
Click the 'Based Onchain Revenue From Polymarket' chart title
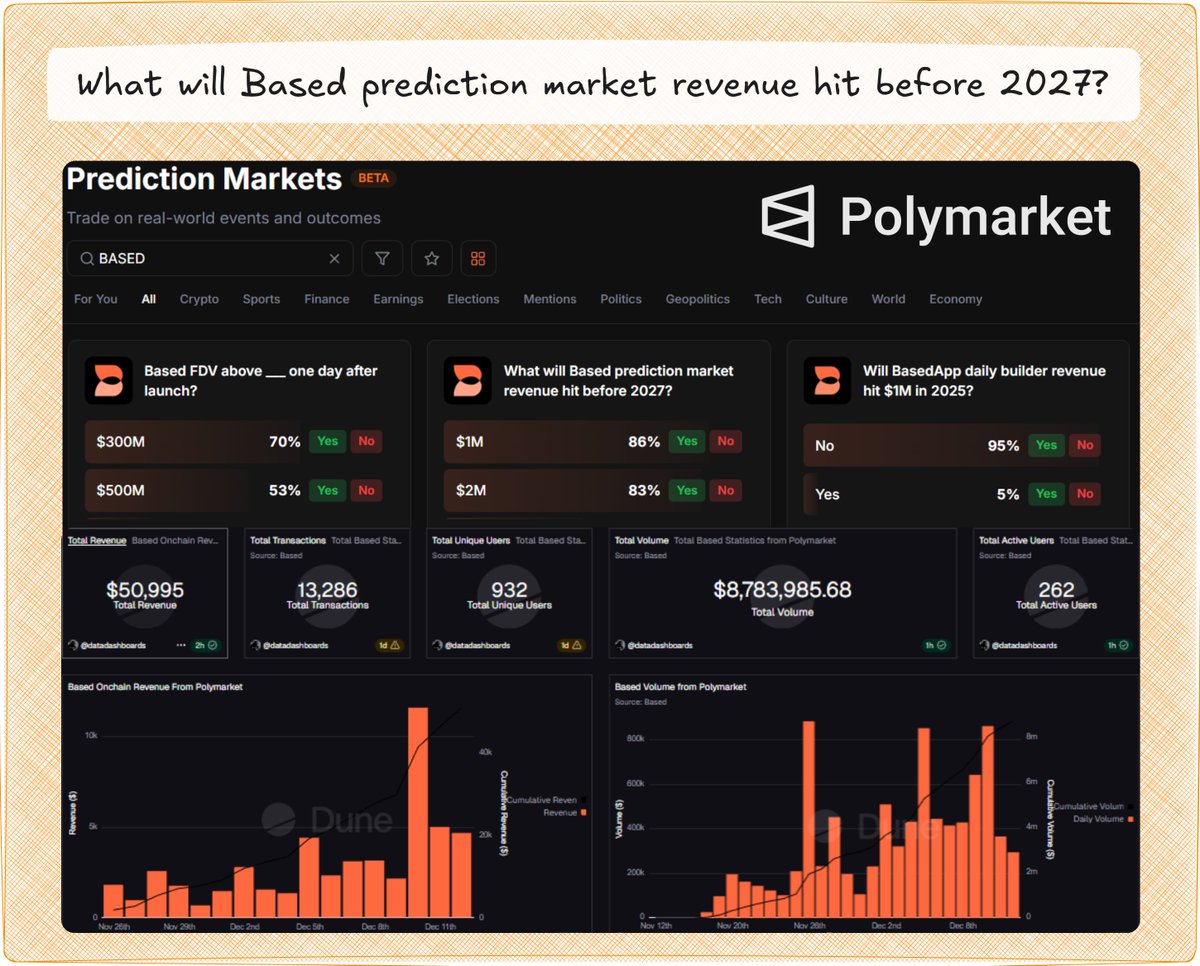155,687
